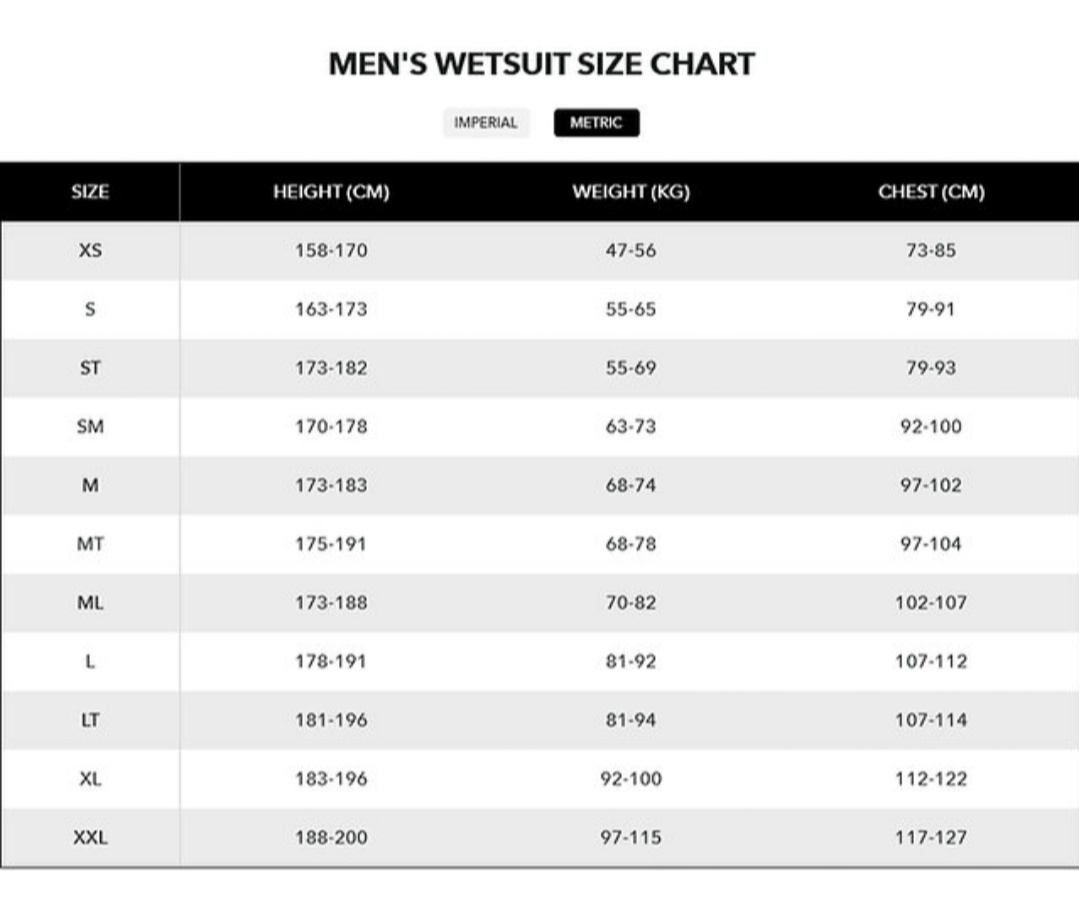Click the 55-65 weight cell
The height and width of the screenshot is (898, 1079).
click(631, 309)
